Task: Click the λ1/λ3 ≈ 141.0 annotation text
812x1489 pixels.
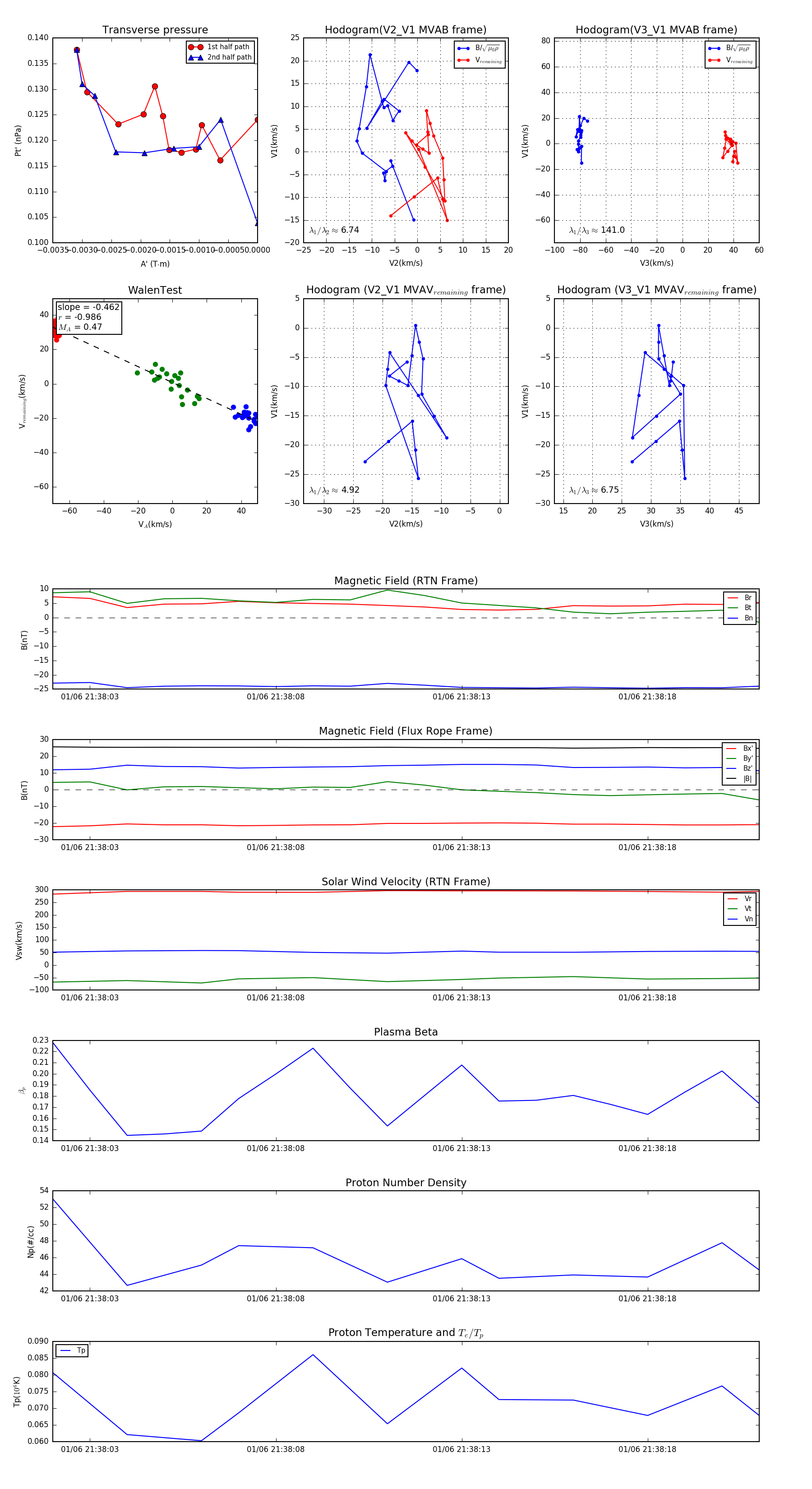Action: (596, 230)
